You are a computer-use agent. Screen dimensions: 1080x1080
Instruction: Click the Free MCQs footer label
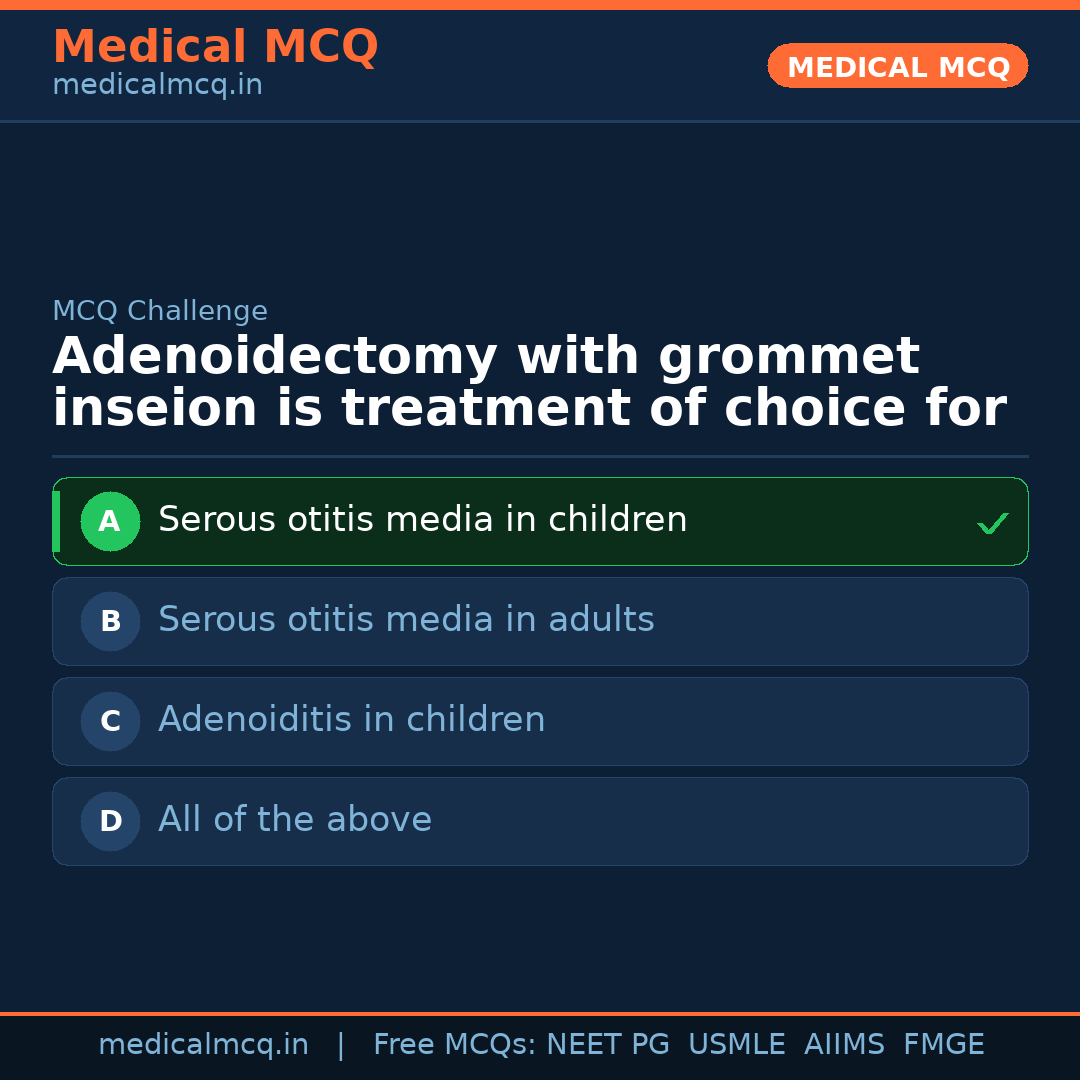pos(454,1045)
